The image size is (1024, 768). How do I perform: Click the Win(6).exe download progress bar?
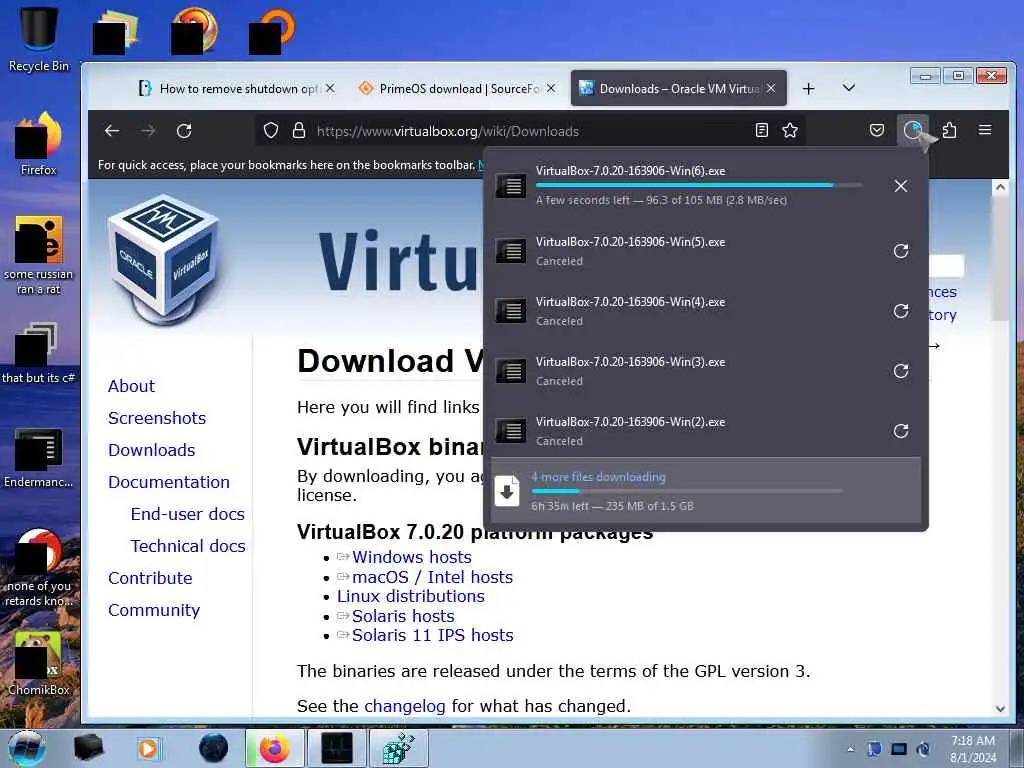[x=699, y=185]
